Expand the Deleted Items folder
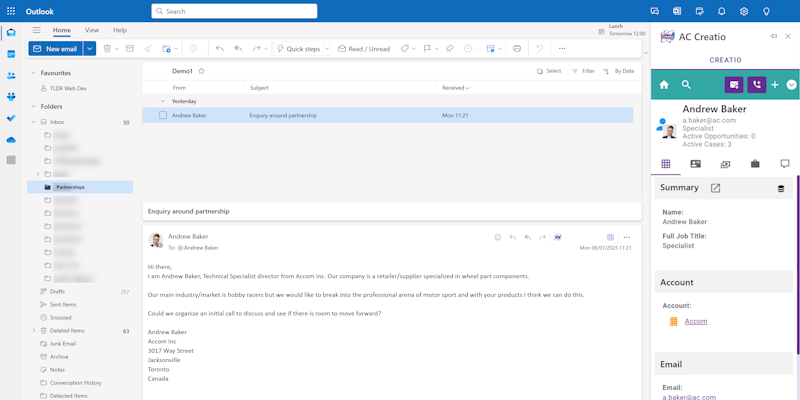Image resolution: width=800 pixels, height=400 pixels. pos(34,331)
